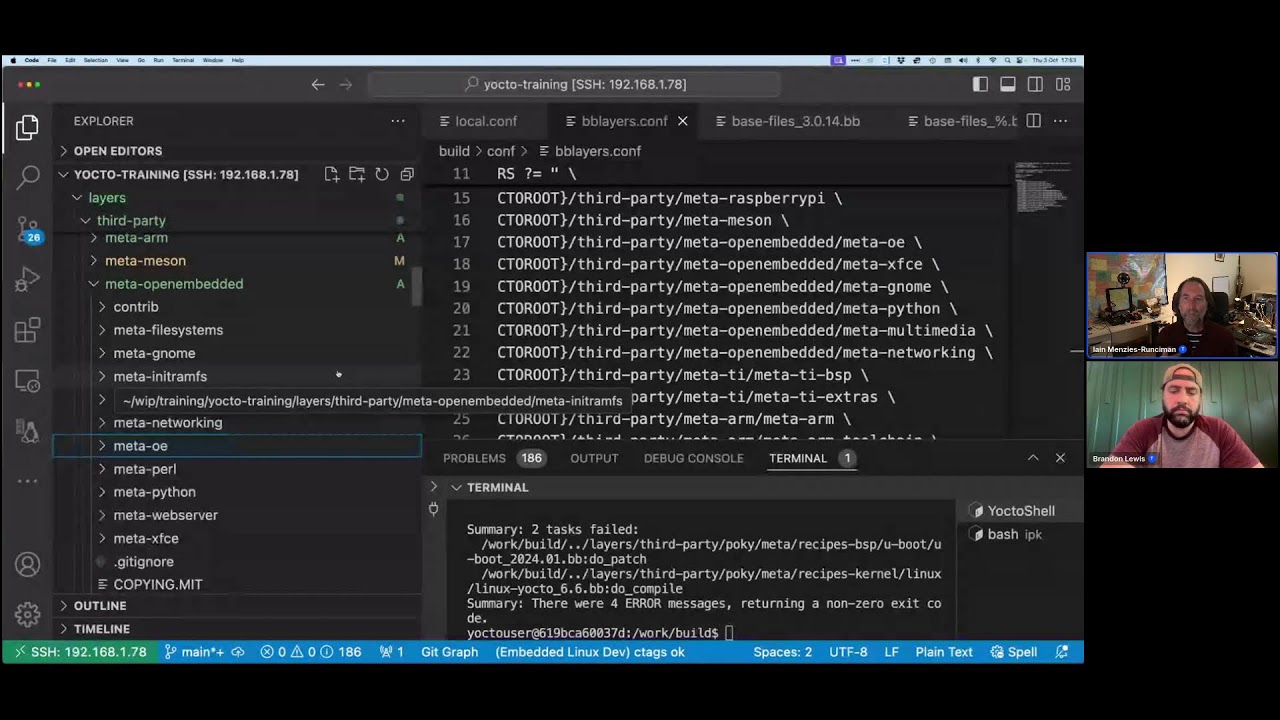The image size is (1280, 720).
Task: Collapse the meta-openembedded folder
Action: (173, 284)
